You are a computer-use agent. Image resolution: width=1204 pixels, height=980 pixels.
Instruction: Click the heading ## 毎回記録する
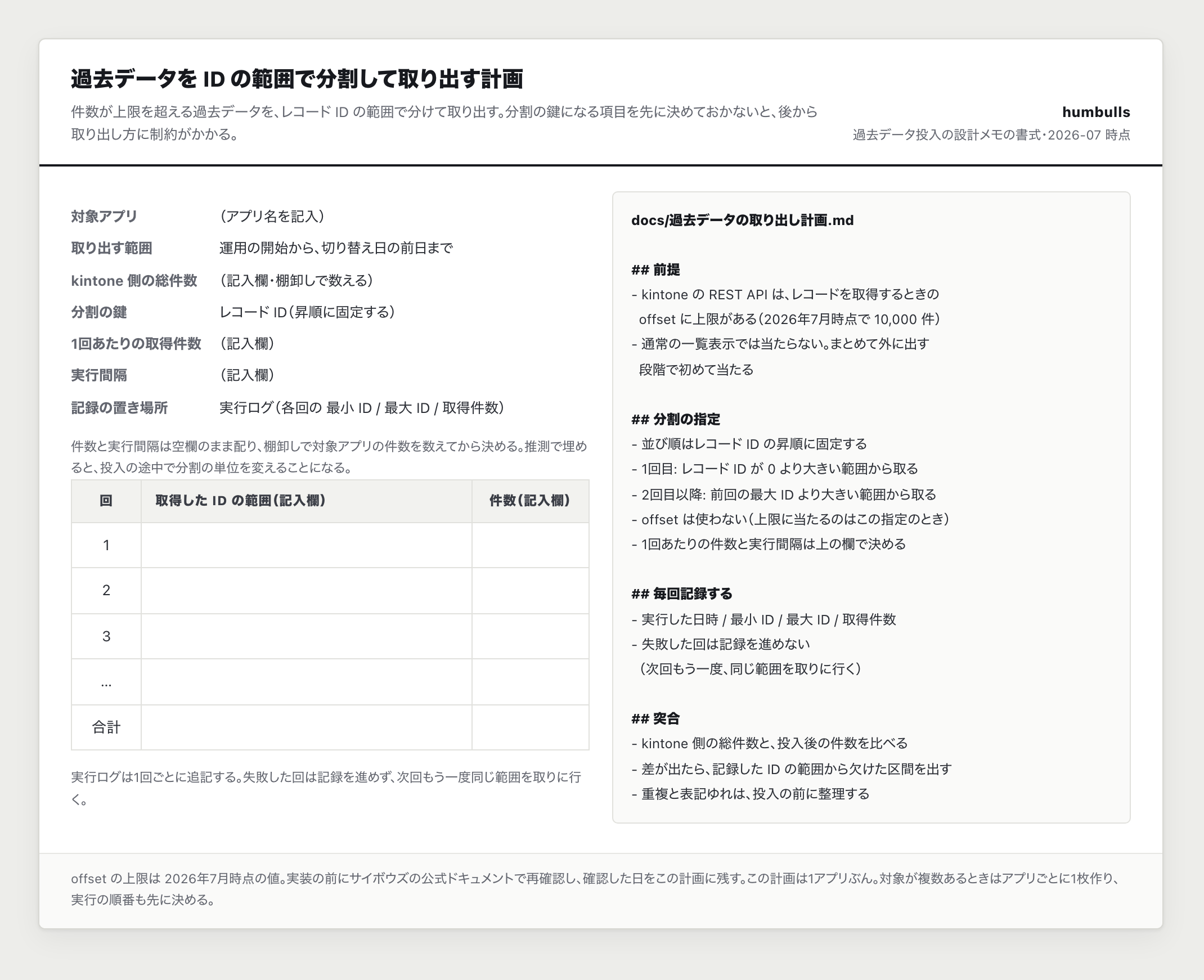pyautogui.click(x=682, y=594)
